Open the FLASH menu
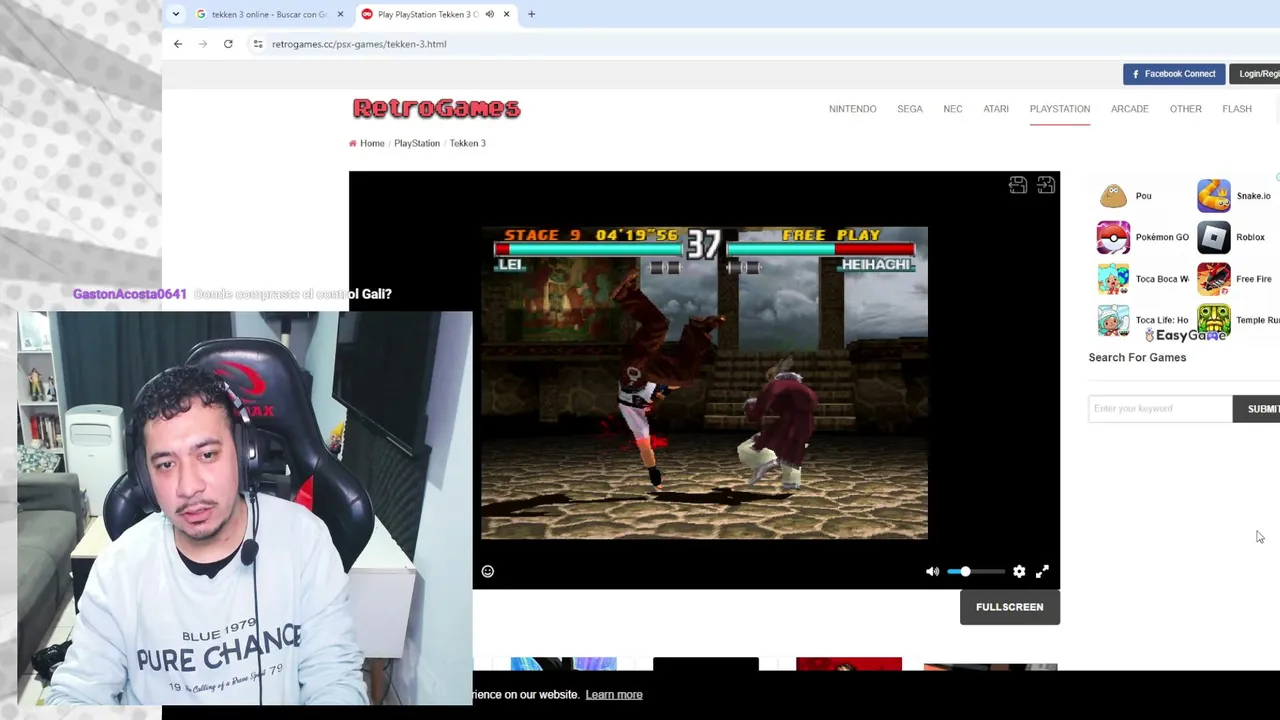The image size is (1280, 720). (1237, 109)
